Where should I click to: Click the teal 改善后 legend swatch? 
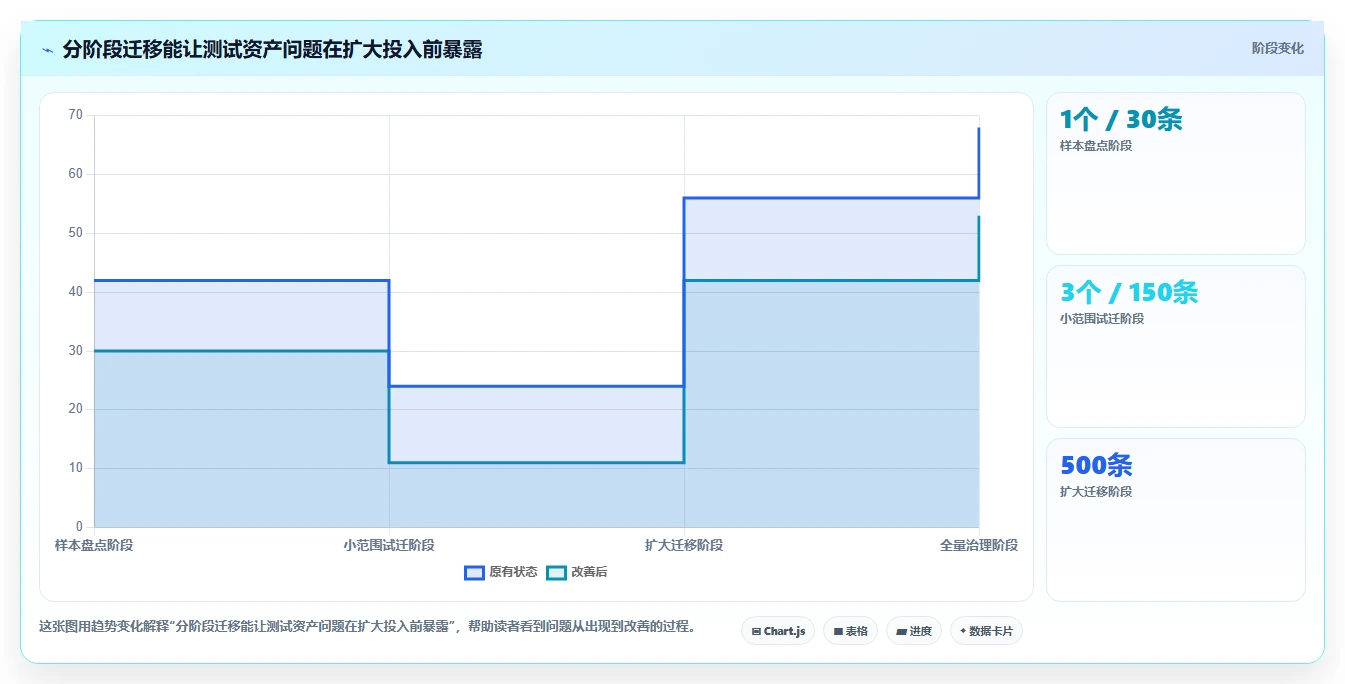(x=556, y=572)
